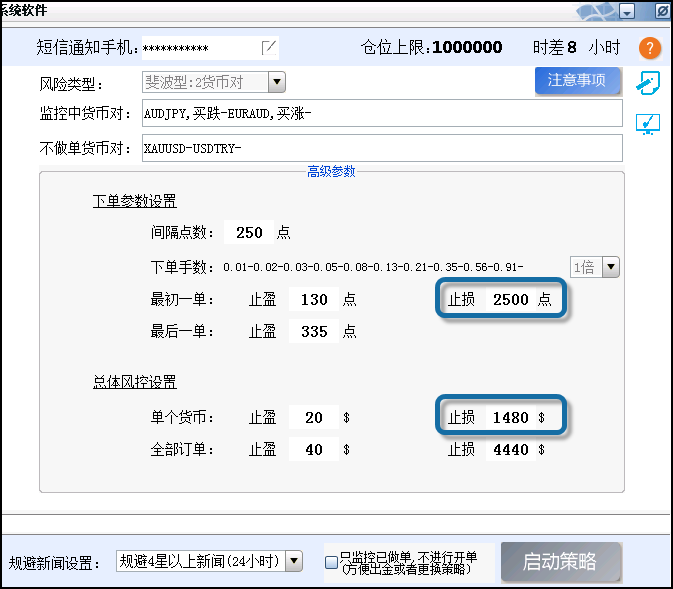Click the edit icon beside the phone number

(269, 47)
